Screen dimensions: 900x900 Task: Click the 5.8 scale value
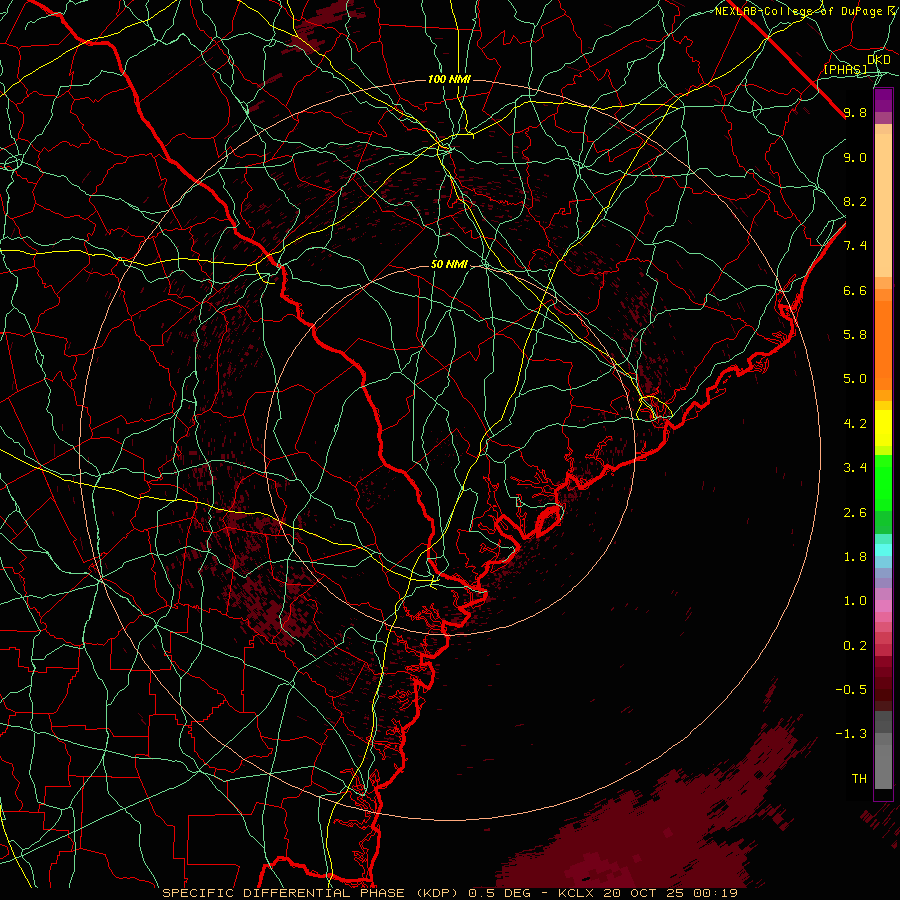point(855,335)
